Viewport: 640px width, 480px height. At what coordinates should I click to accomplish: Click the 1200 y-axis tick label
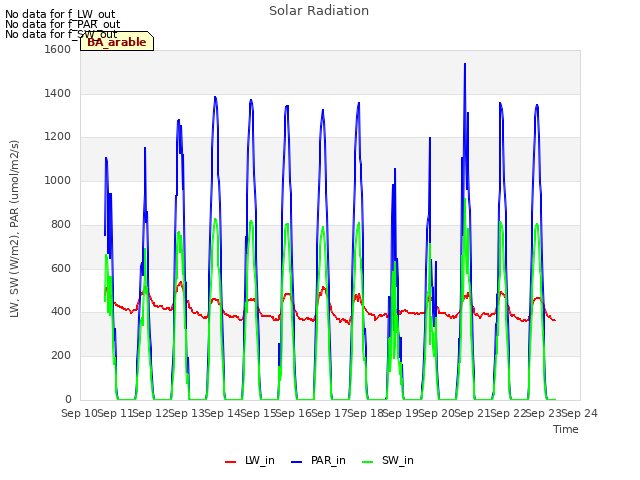point(58,137)
